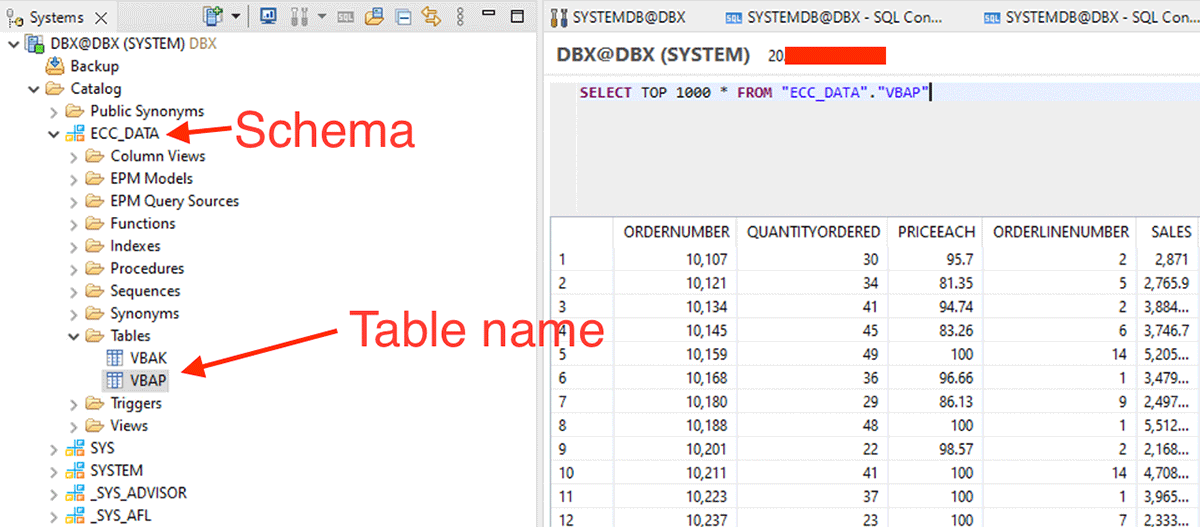Open the system monitoring dashboard icon

[268, 16]
